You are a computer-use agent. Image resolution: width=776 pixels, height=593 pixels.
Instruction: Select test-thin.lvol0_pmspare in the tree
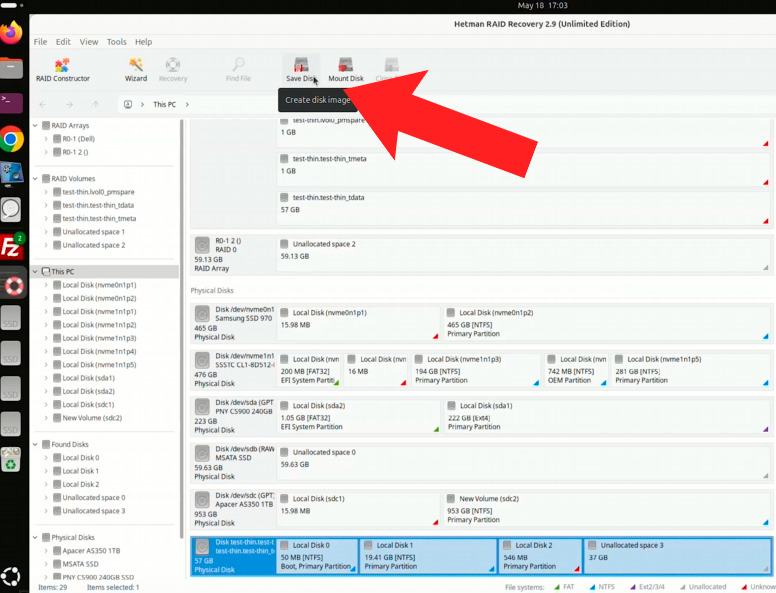click(x=98, y=192)
